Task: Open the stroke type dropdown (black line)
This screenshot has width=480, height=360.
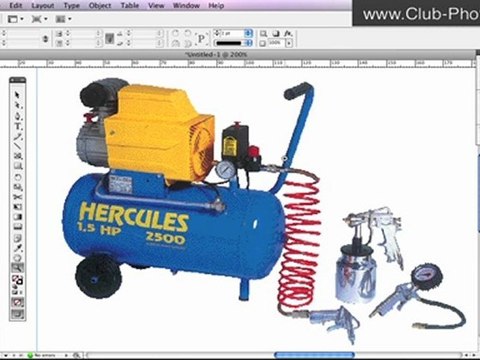Action: (233, 43)
